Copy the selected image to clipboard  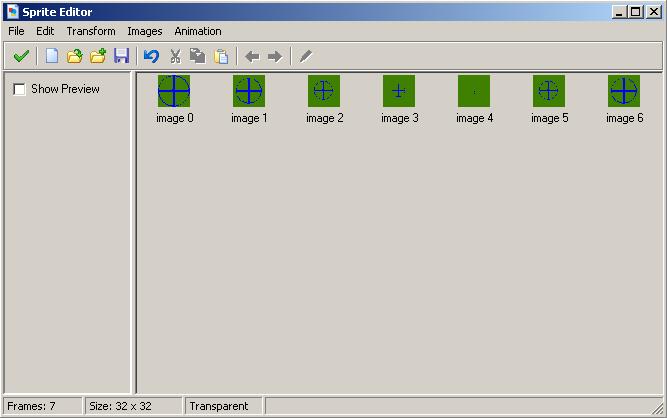coord(197,56)
